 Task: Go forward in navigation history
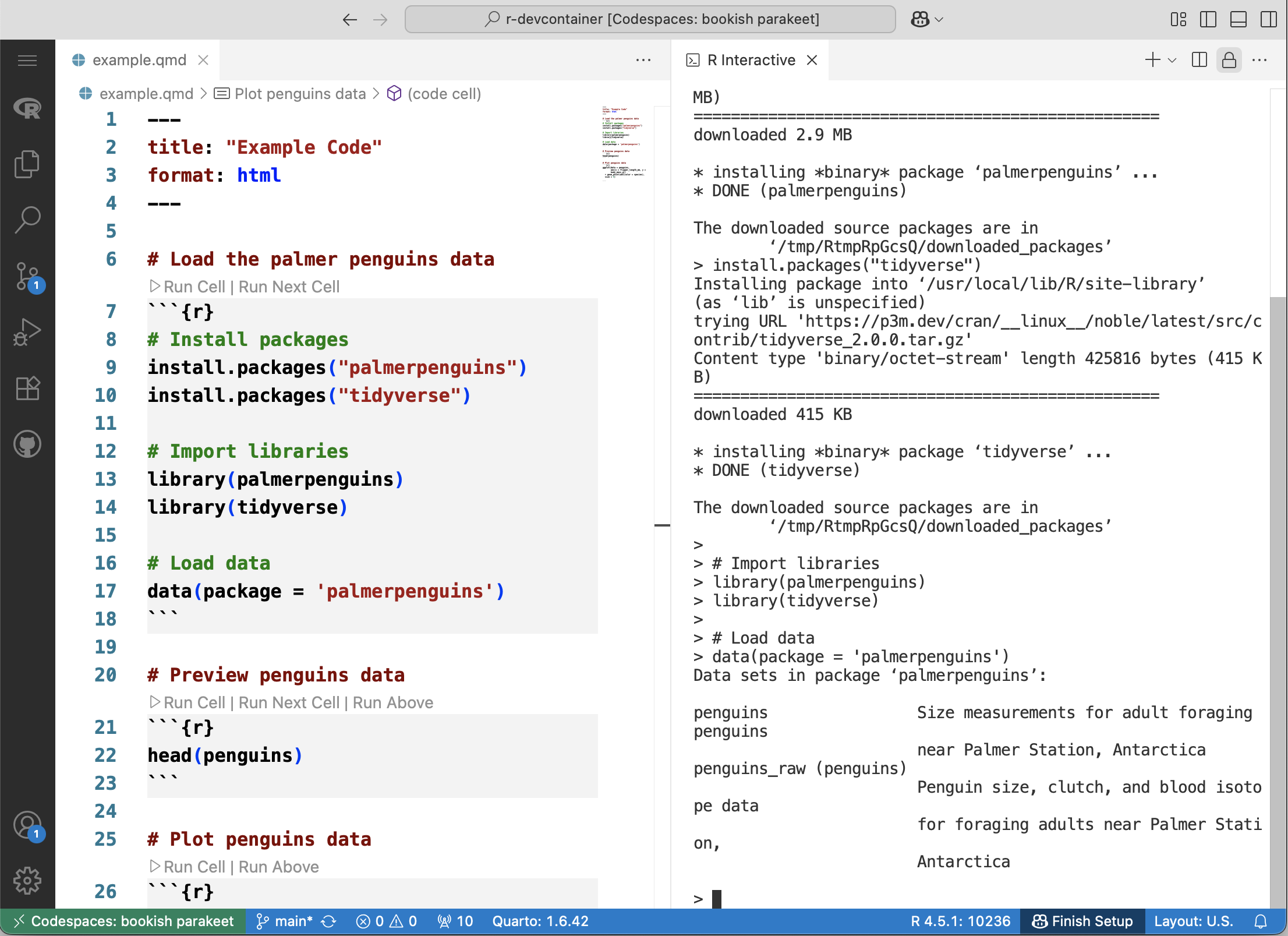click(x=380, y=20)
